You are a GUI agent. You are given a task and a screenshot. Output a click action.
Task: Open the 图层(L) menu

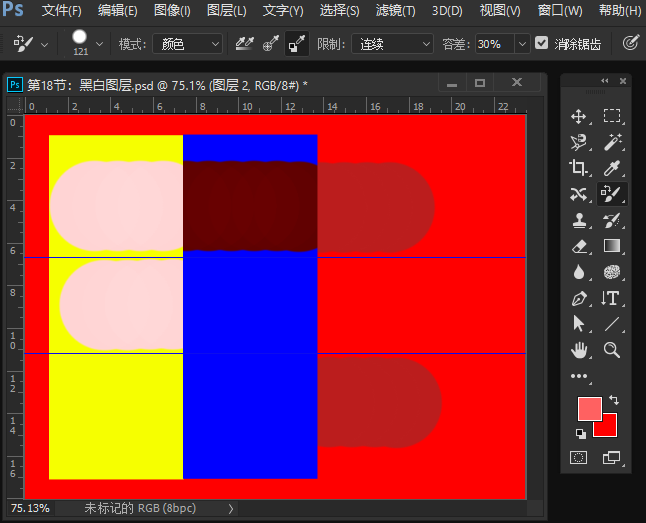(x=227, y=10)
